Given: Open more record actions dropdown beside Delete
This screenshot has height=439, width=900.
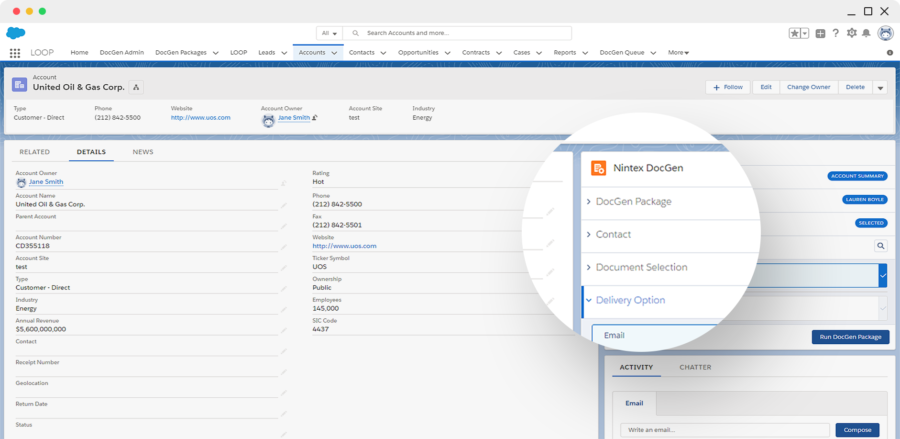Looking at the screenshot, I should pos(880,87).
